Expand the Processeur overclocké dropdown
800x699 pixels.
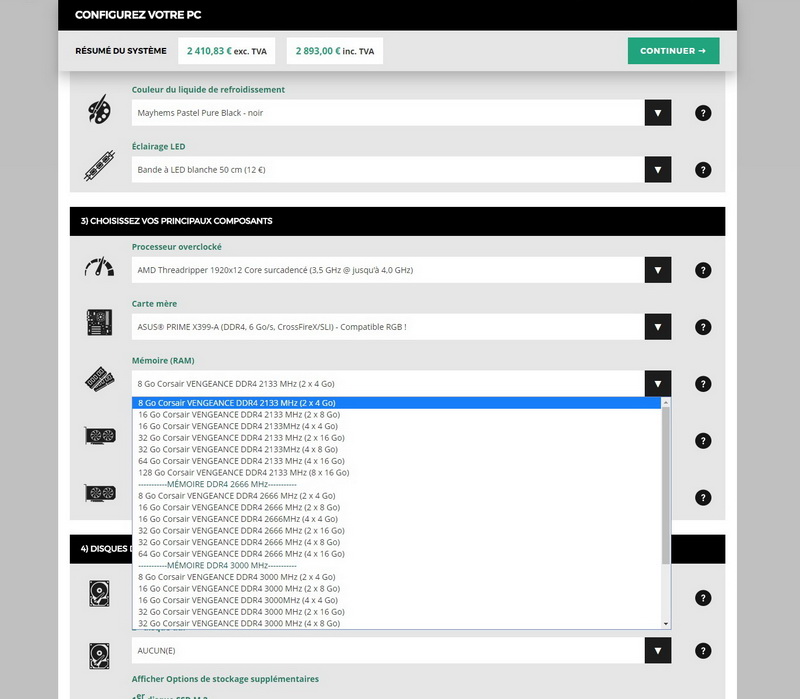click(x=658, y=270)
